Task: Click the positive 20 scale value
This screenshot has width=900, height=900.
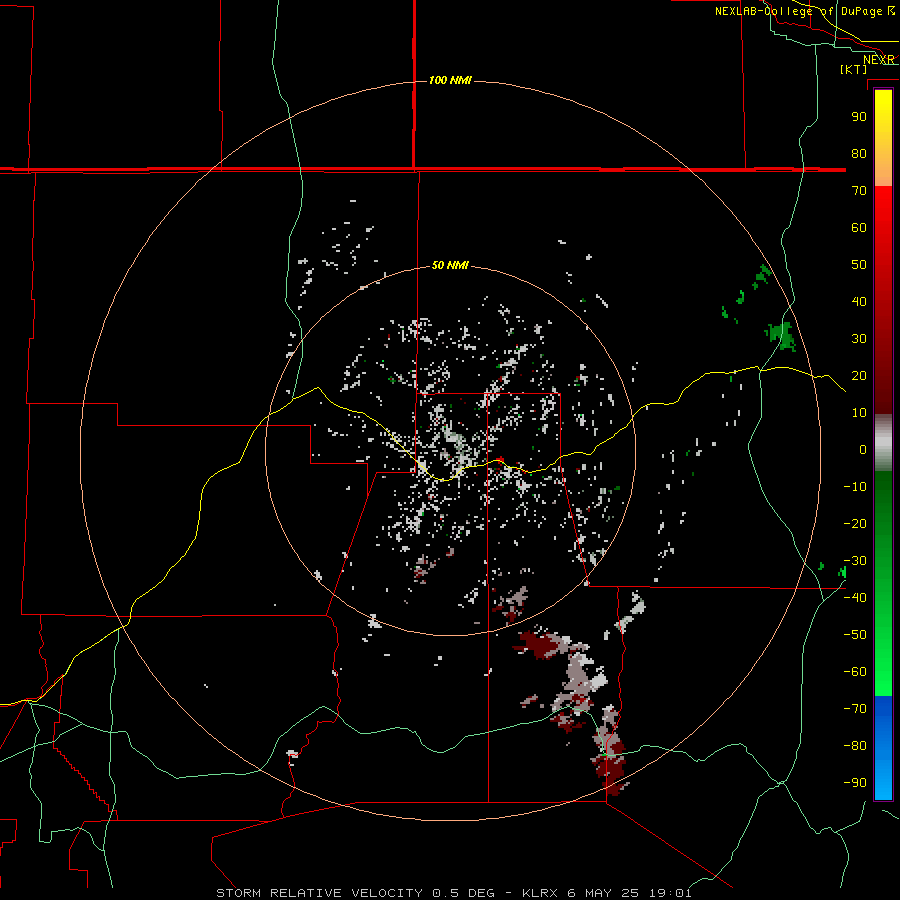Action: (x=859, y=375)
